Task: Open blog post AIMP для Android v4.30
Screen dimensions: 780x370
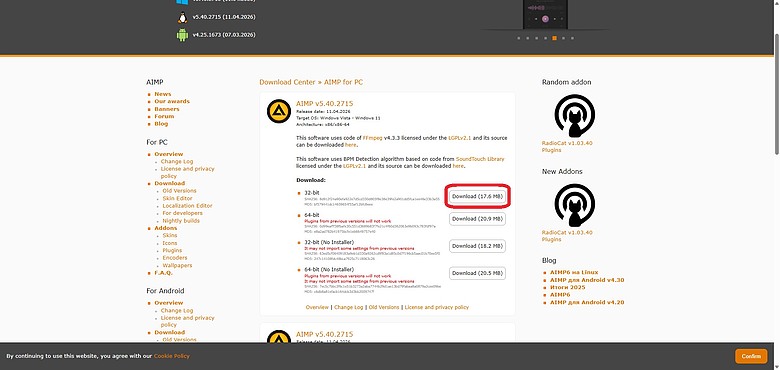Action: (587, 280)
